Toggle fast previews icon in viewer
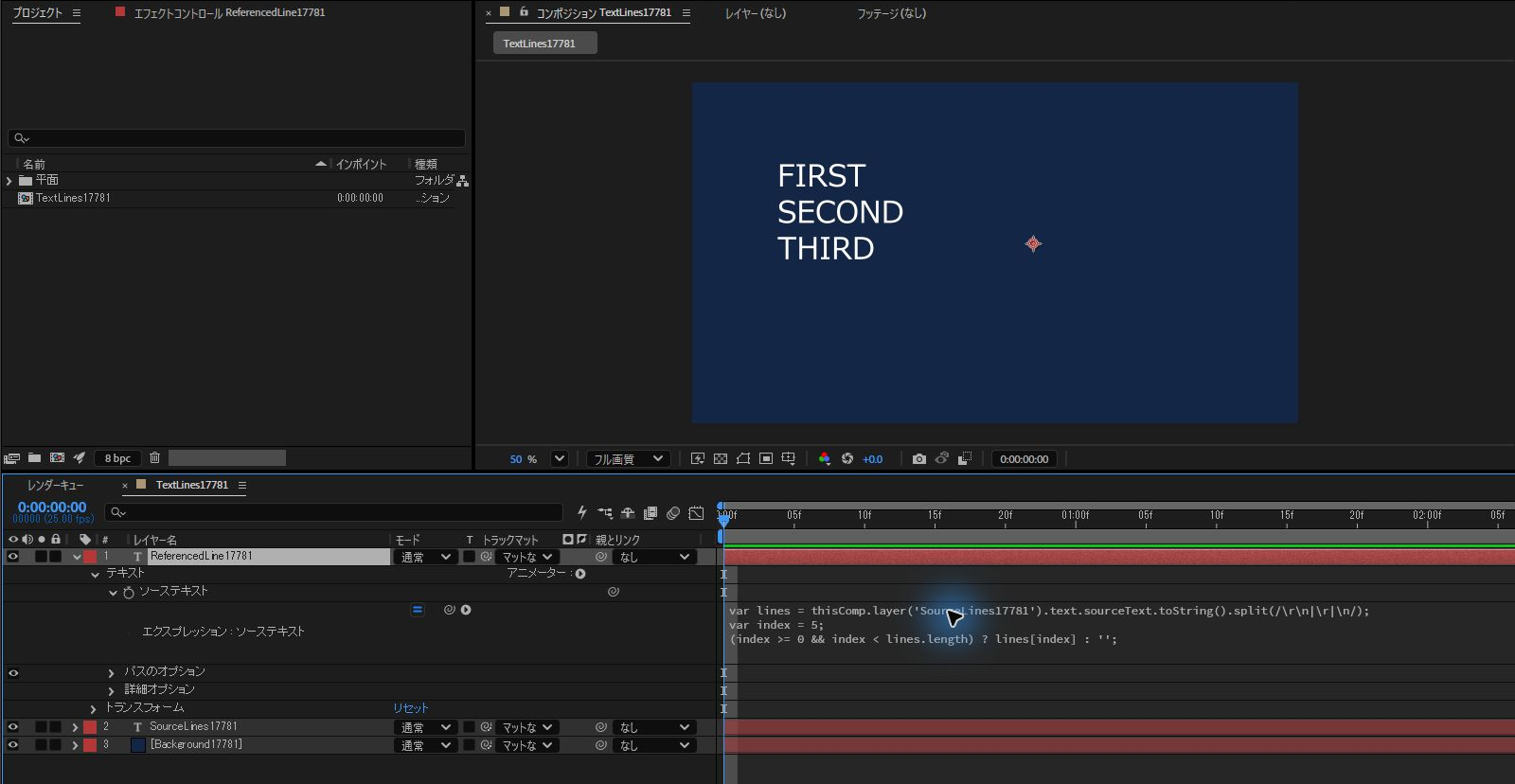Viewport: 1515px width, 784px height. 698,459
